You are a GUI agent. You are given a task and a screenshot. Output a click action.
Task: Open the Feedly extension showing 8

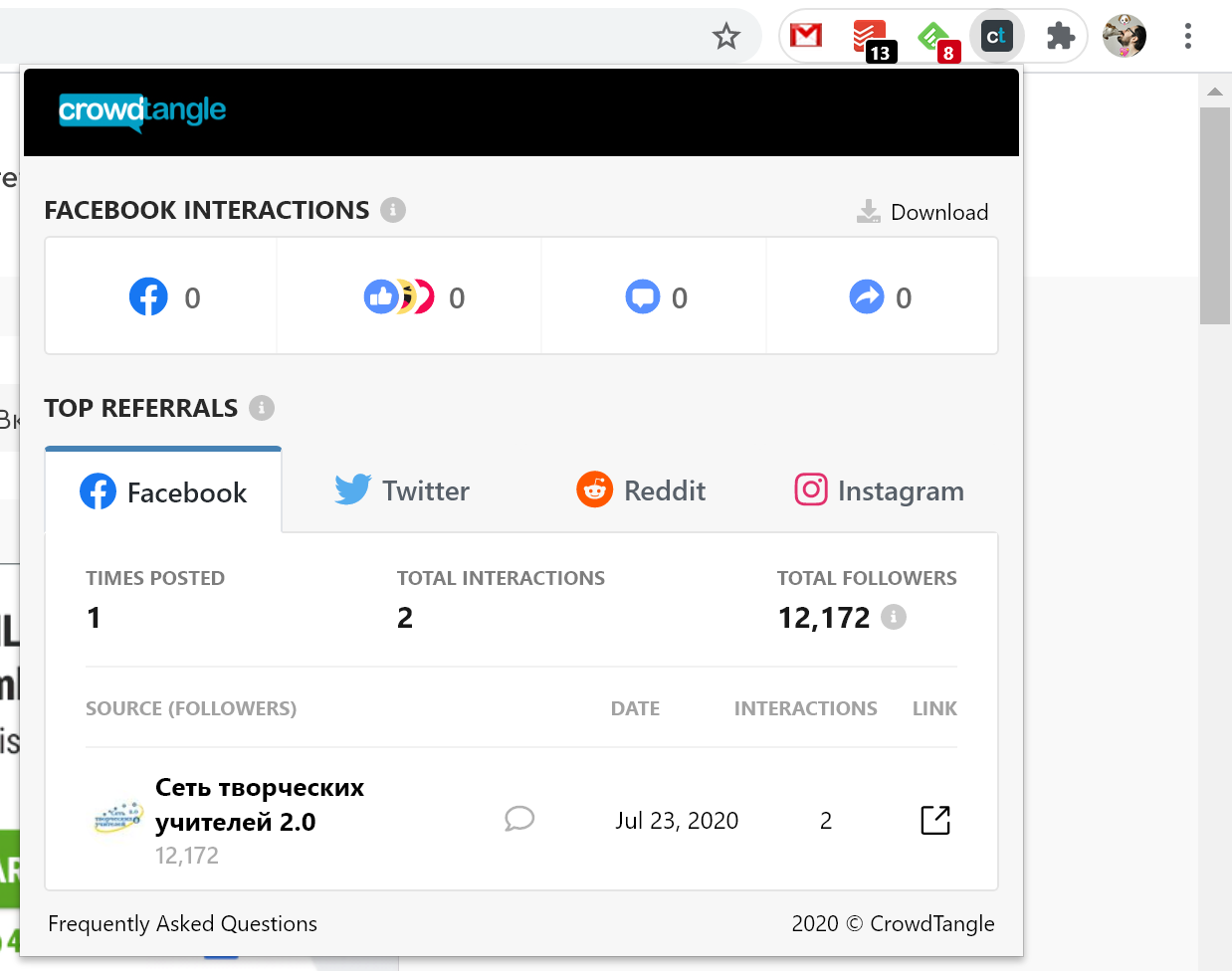coord(937,40)
